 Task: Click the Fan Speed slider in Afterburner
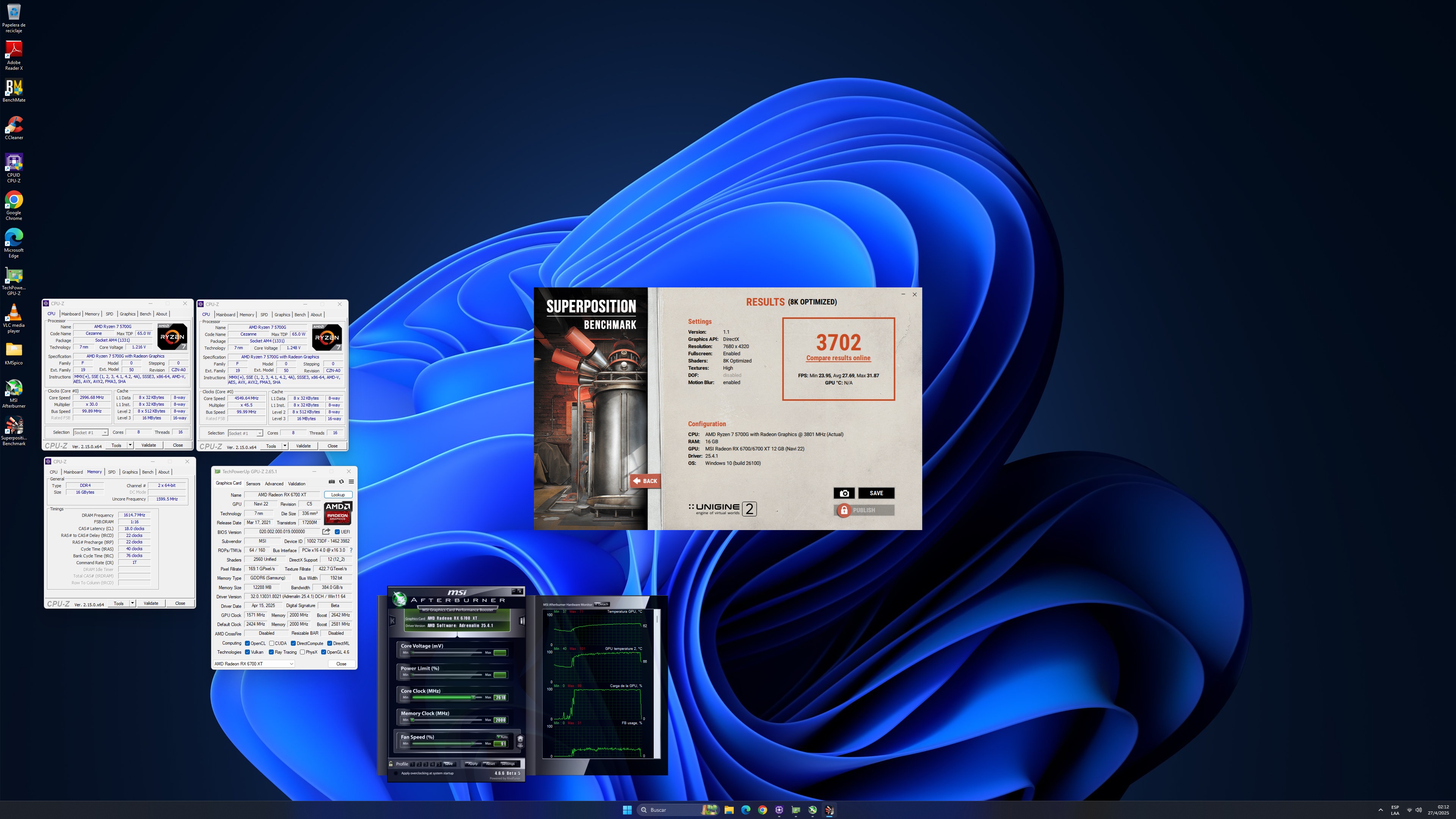447,743
